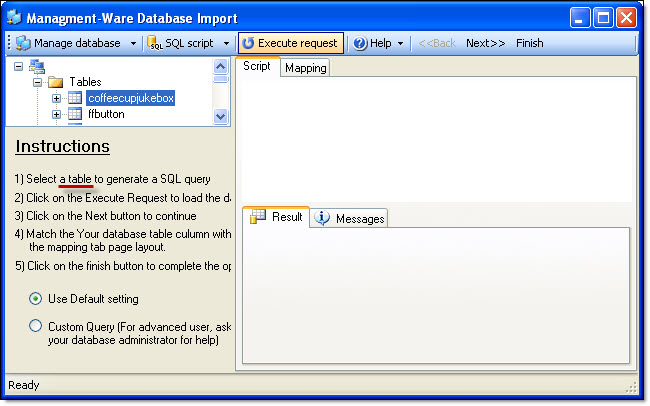Click the Tables folder icon
The image size is (650, 406).
(x=56, y=82)
